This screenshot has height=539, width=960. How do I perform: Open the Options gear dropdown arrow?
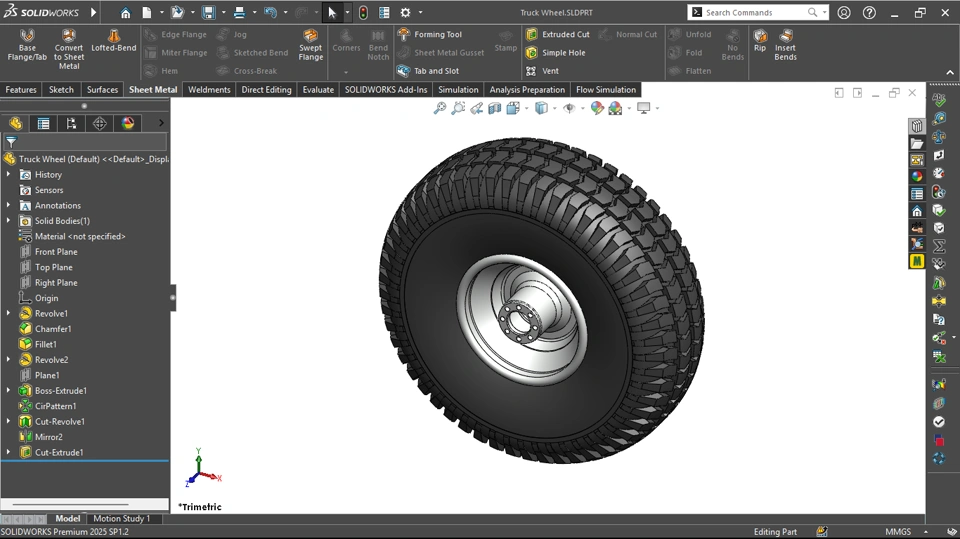pyautogui.click(x=420, y=13)
